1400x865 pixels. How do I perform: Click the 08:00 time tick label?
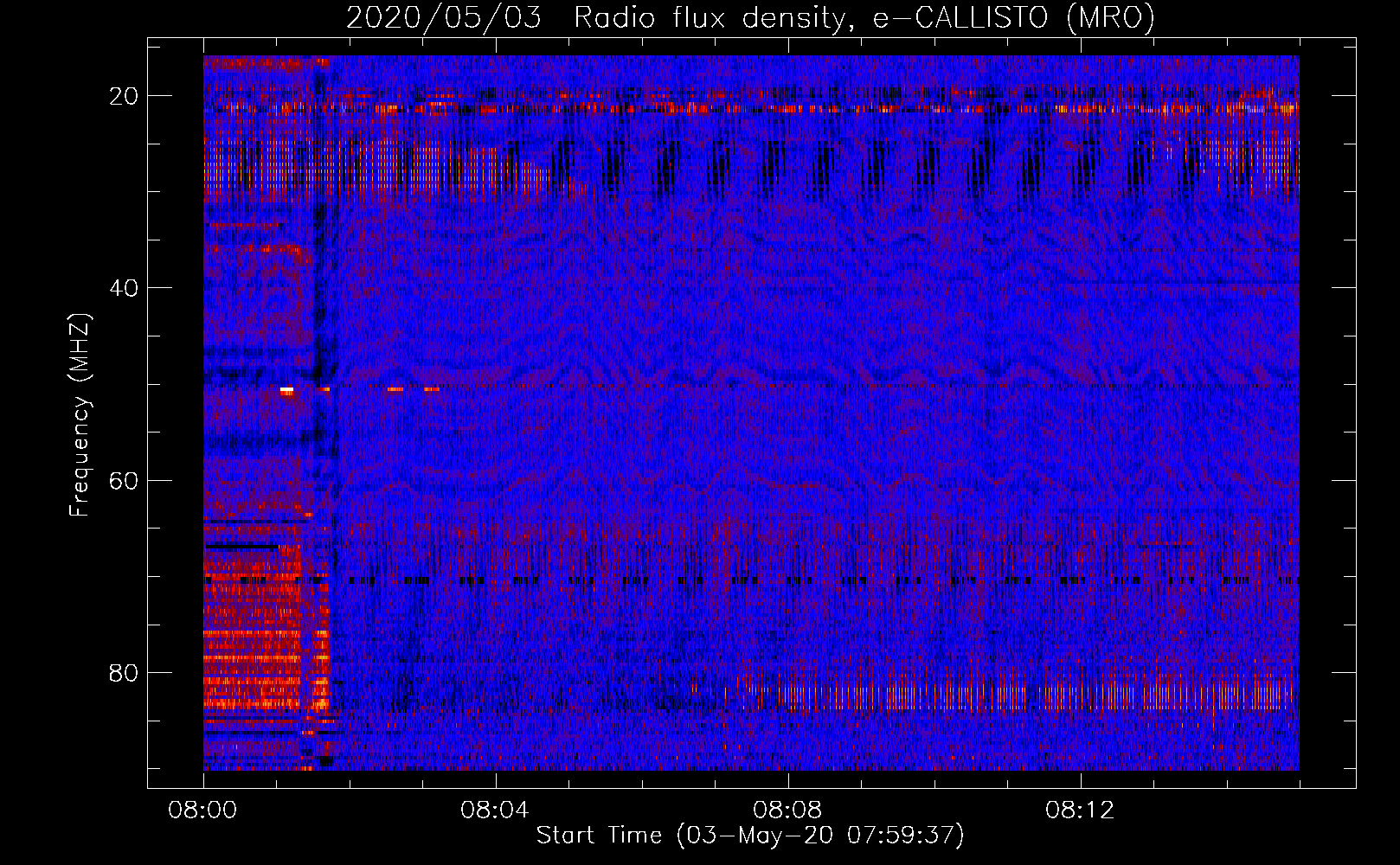point(202,811)
